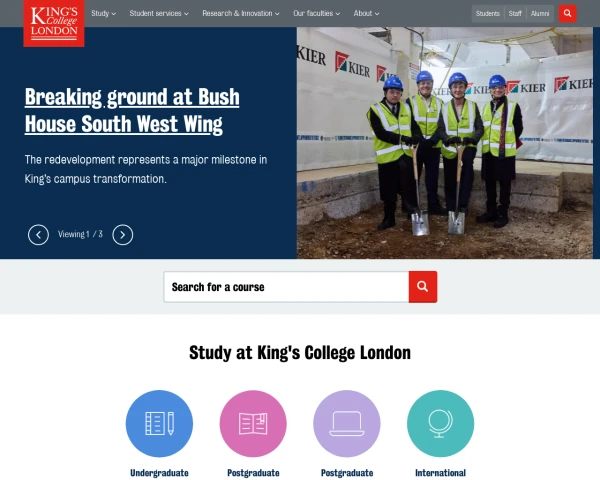The image size is (600, 480).
Task: Submit the course search with the red button
Action: click(x=423, y=287)
